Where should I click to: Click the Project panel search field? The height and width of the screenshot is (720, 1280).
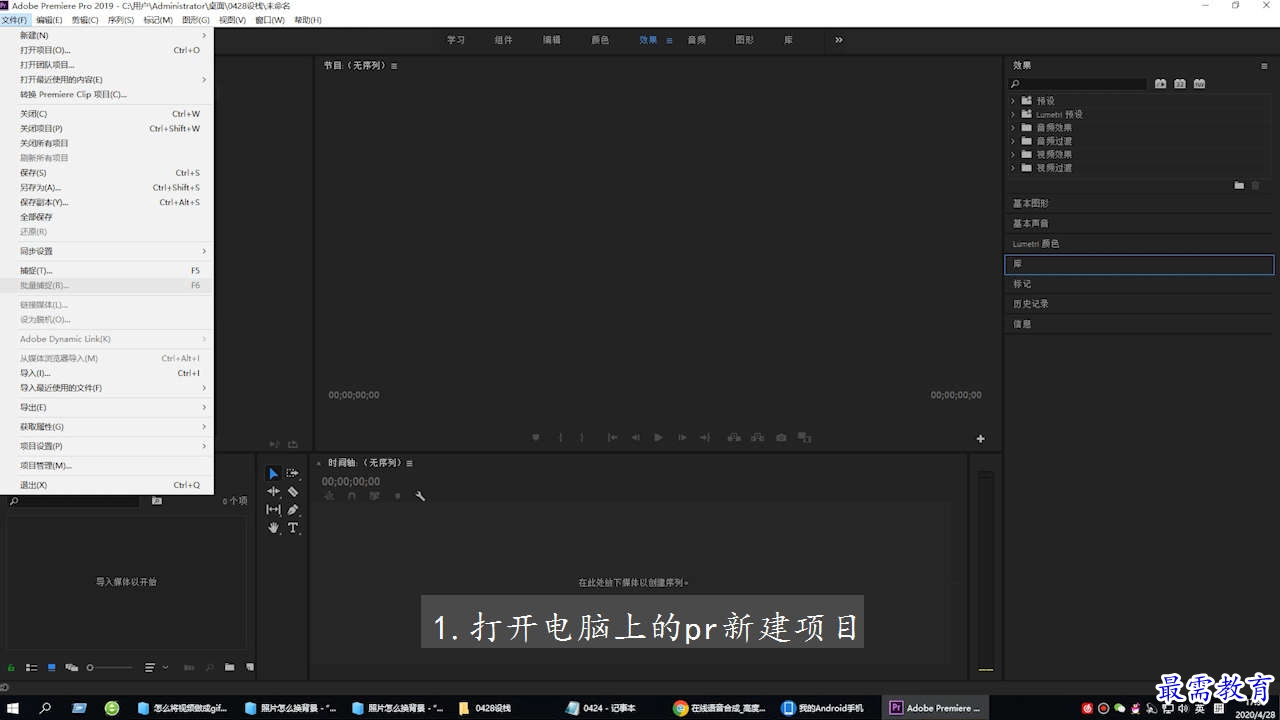(74, 501)
